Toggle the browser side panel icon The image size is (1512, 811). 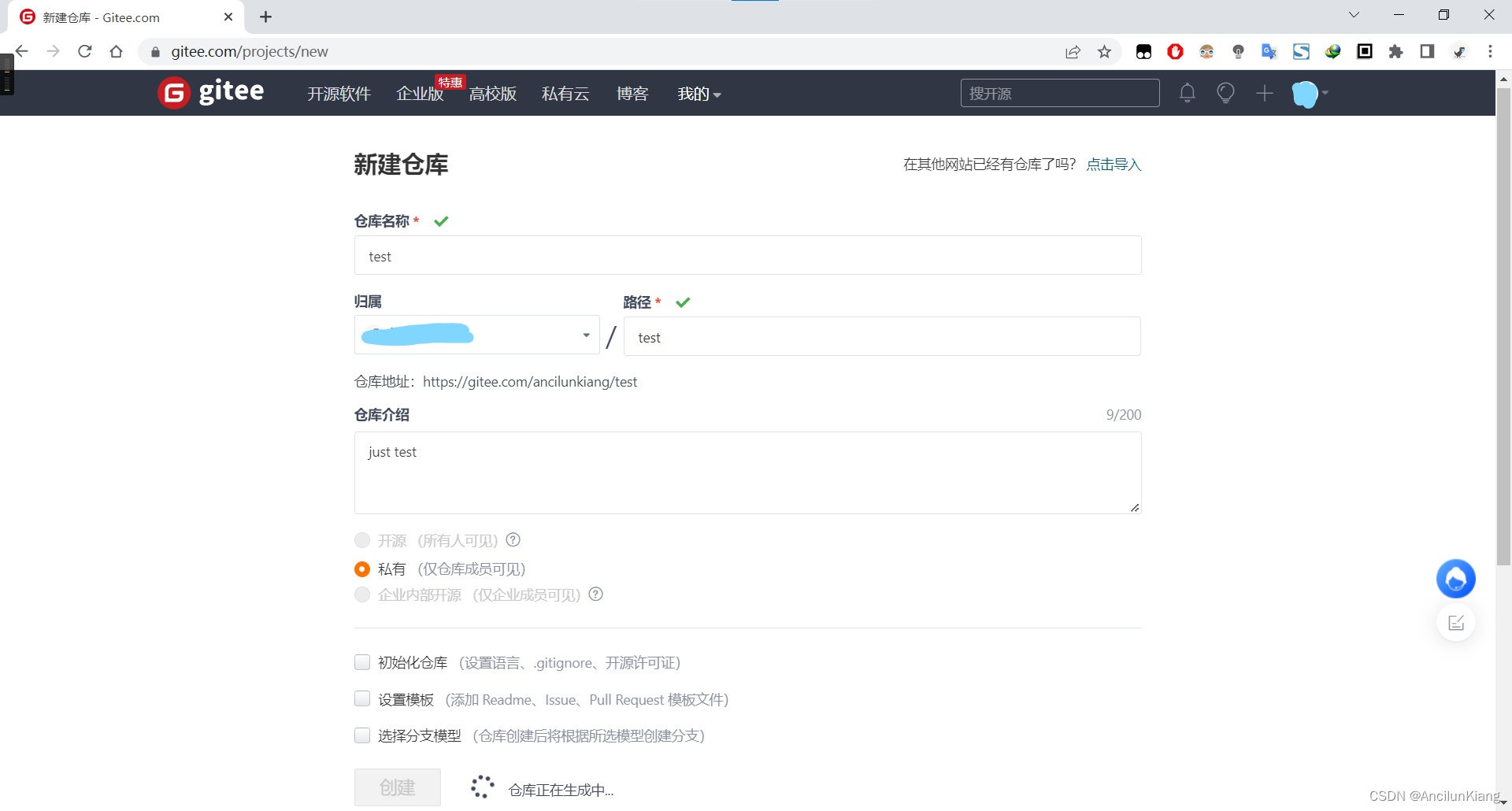click(x=1427, y=52)
